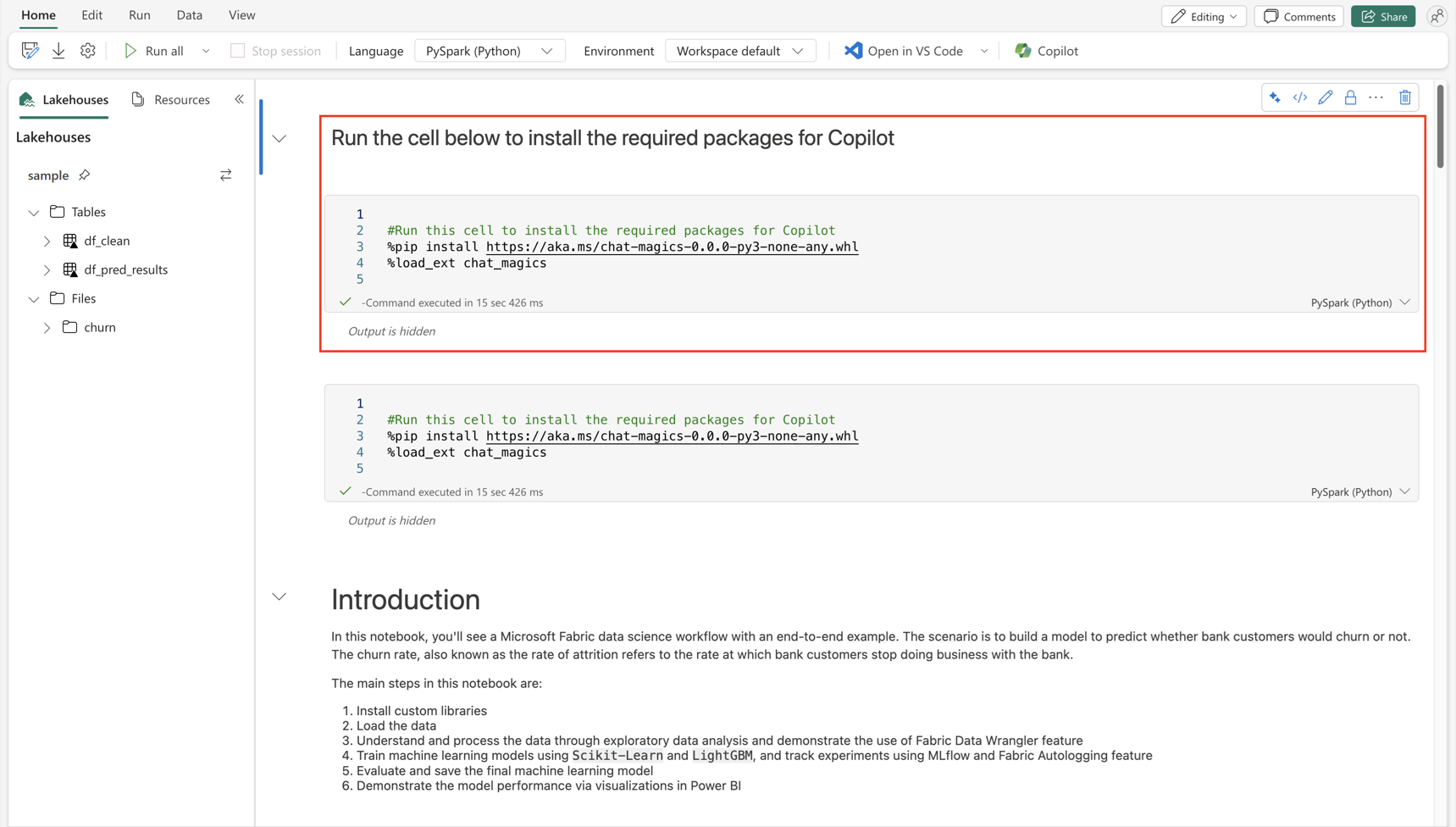Select the Copilot sparkle icon on the cell toolbar
The height and width of the screenshot is (827, 1456).
coord(1275,97)
